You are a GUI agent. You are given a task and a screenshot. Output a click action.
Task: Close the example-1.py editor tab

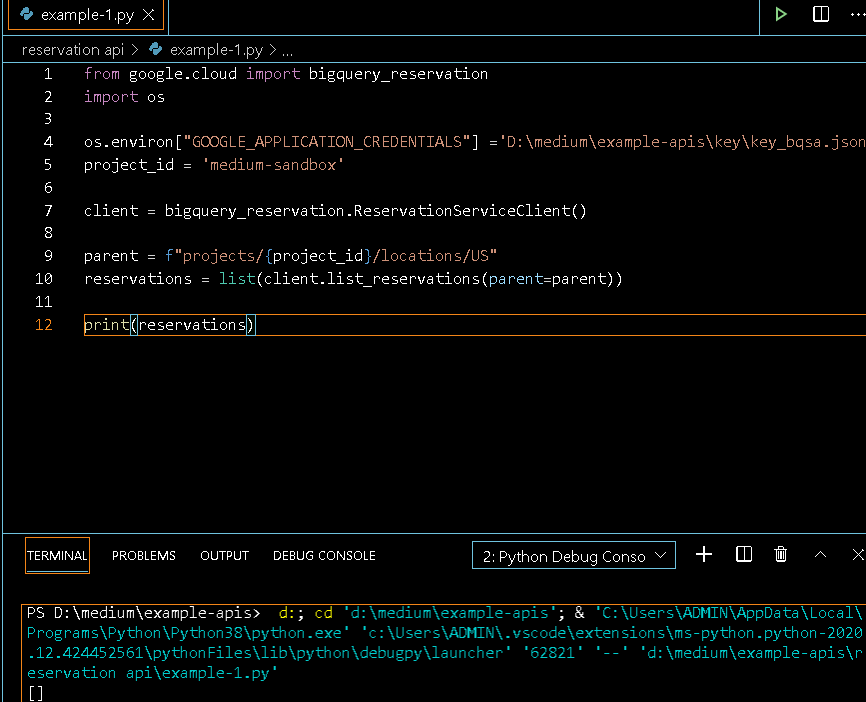click(x=149, y=15)
